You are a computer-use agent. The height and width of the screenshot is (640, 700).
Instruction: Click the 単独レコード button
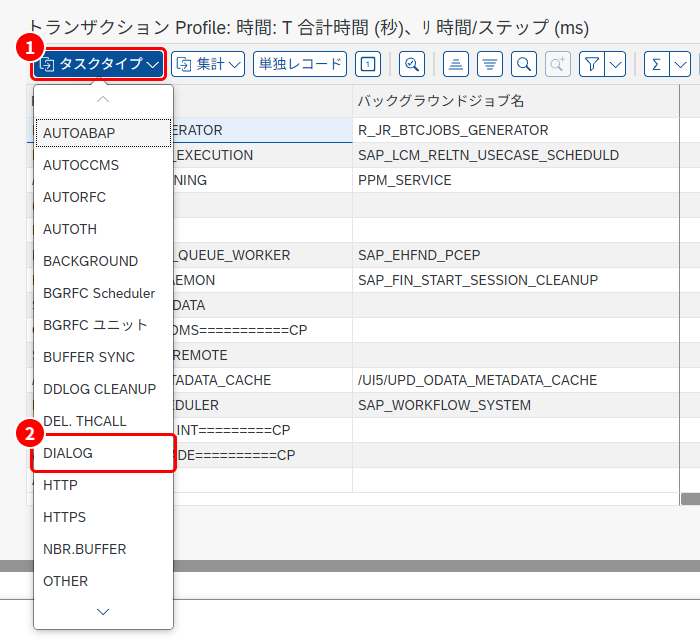(300, 64)
